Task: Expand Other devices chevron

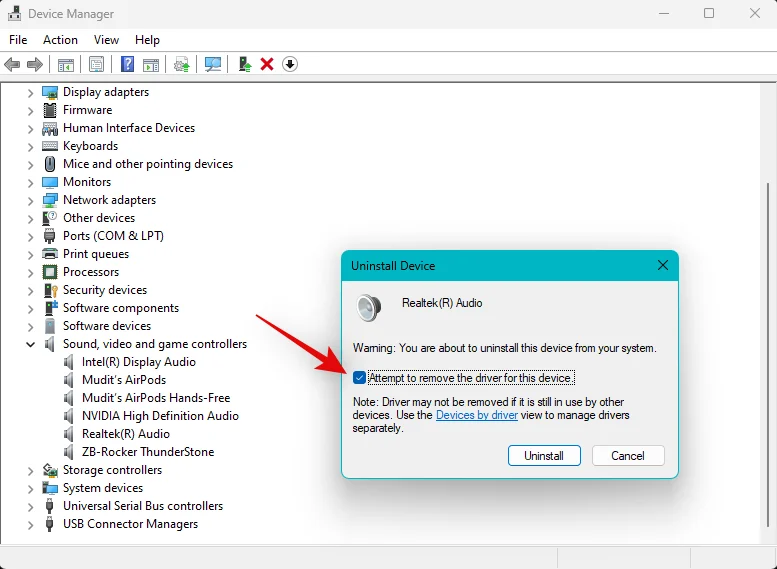Action: 30,219
